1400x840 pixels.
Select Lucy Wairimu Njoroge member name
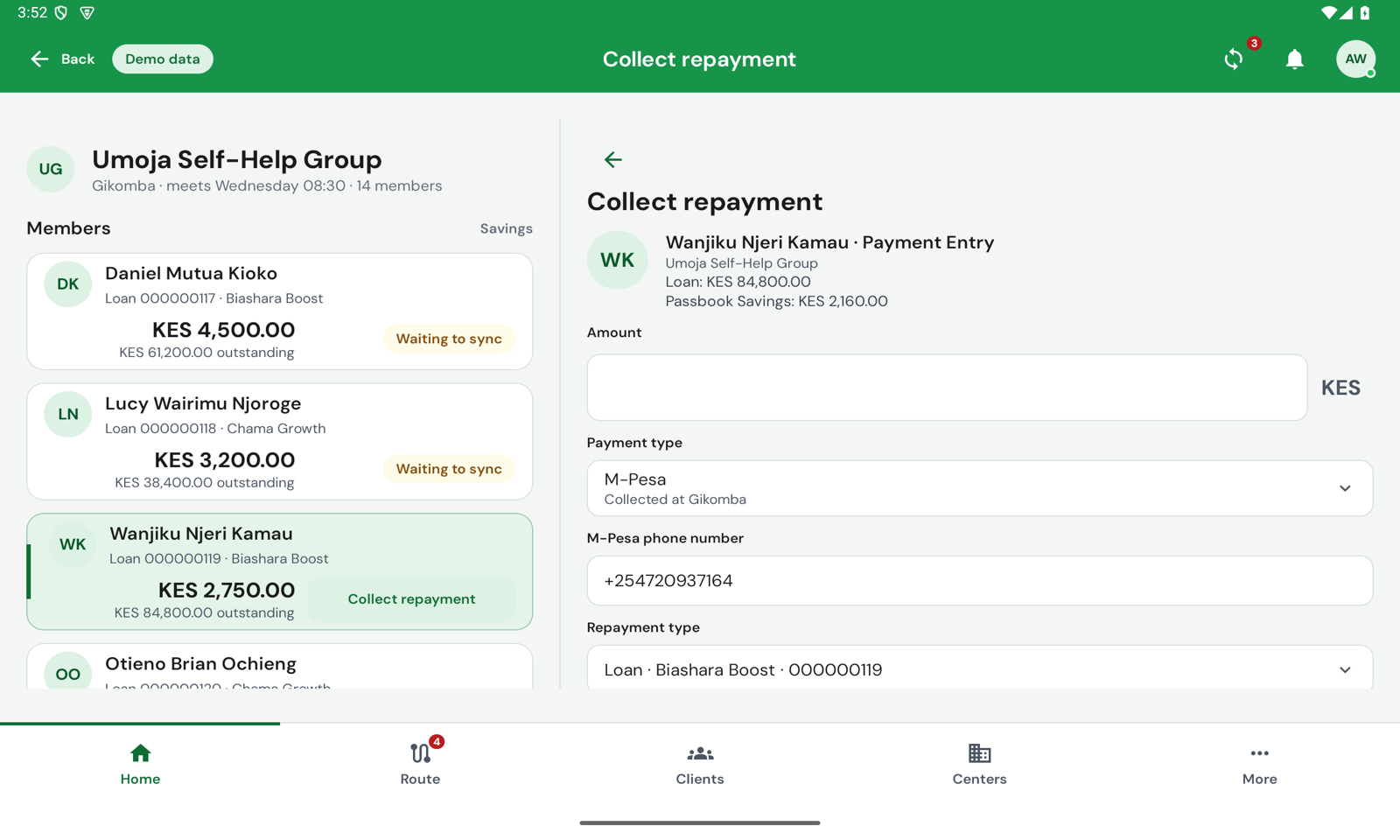[x=203, y=403]
